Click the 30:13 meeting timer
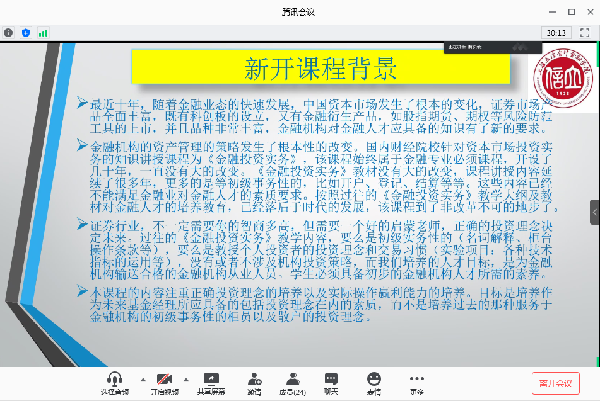The height and width of the screenshot is (401, 600). (554, 32)
